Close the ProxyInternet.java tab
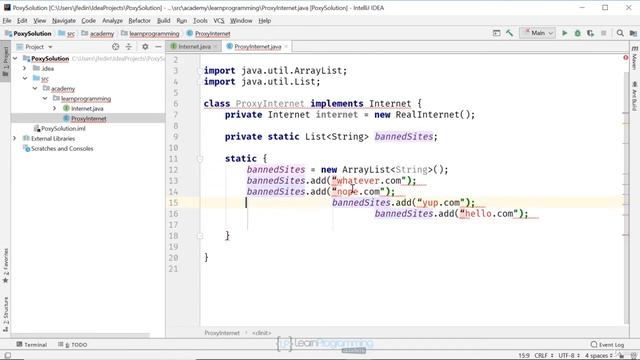Screen dimensions: 640x360 (286, 47)
